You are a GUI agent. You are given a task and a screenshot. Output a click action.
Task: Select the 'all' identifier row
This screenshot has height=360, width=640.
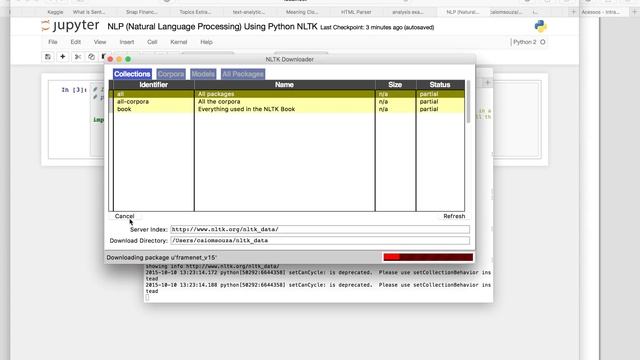coord(153,94)
